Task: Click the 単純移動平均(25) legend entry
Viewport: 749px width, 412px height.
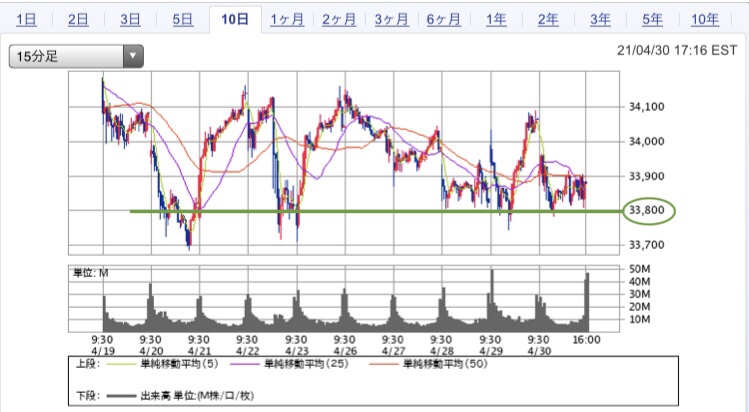Action: point(306,364)
